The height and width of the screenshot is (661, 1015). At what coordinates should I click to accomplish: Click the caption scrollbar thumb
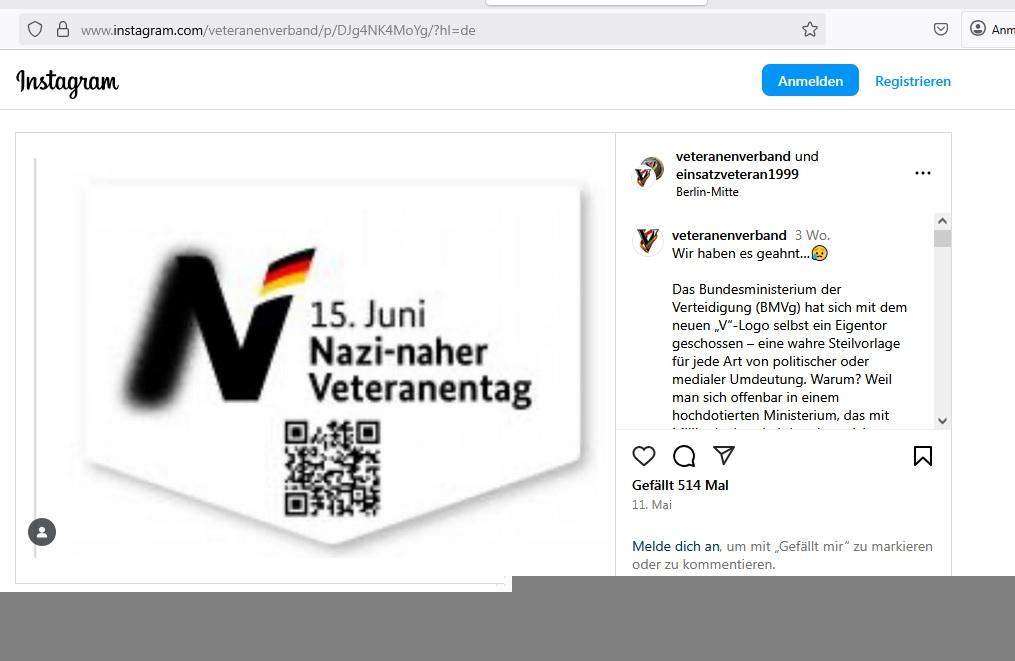(x=942, y=238)
